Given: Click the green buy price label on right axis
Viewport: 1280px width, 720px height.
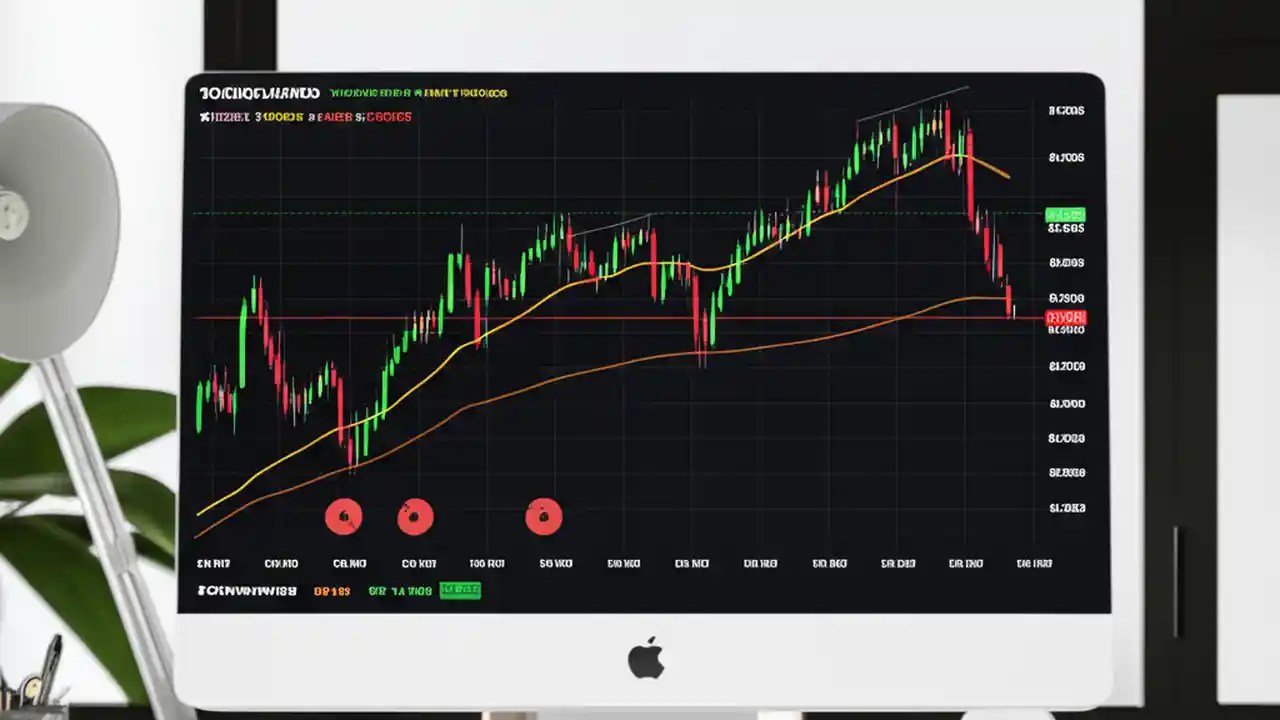Looking at the screenshot, I should coord(1064,213).
